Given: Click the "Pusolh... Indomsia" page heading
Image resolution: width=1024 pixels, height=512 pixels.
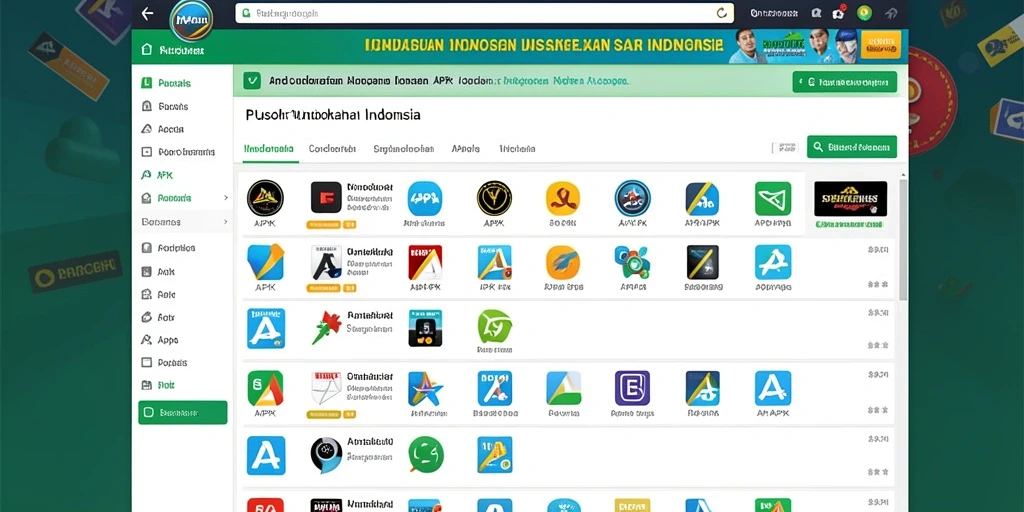Looking at the screenshot, I should [333, 115].
